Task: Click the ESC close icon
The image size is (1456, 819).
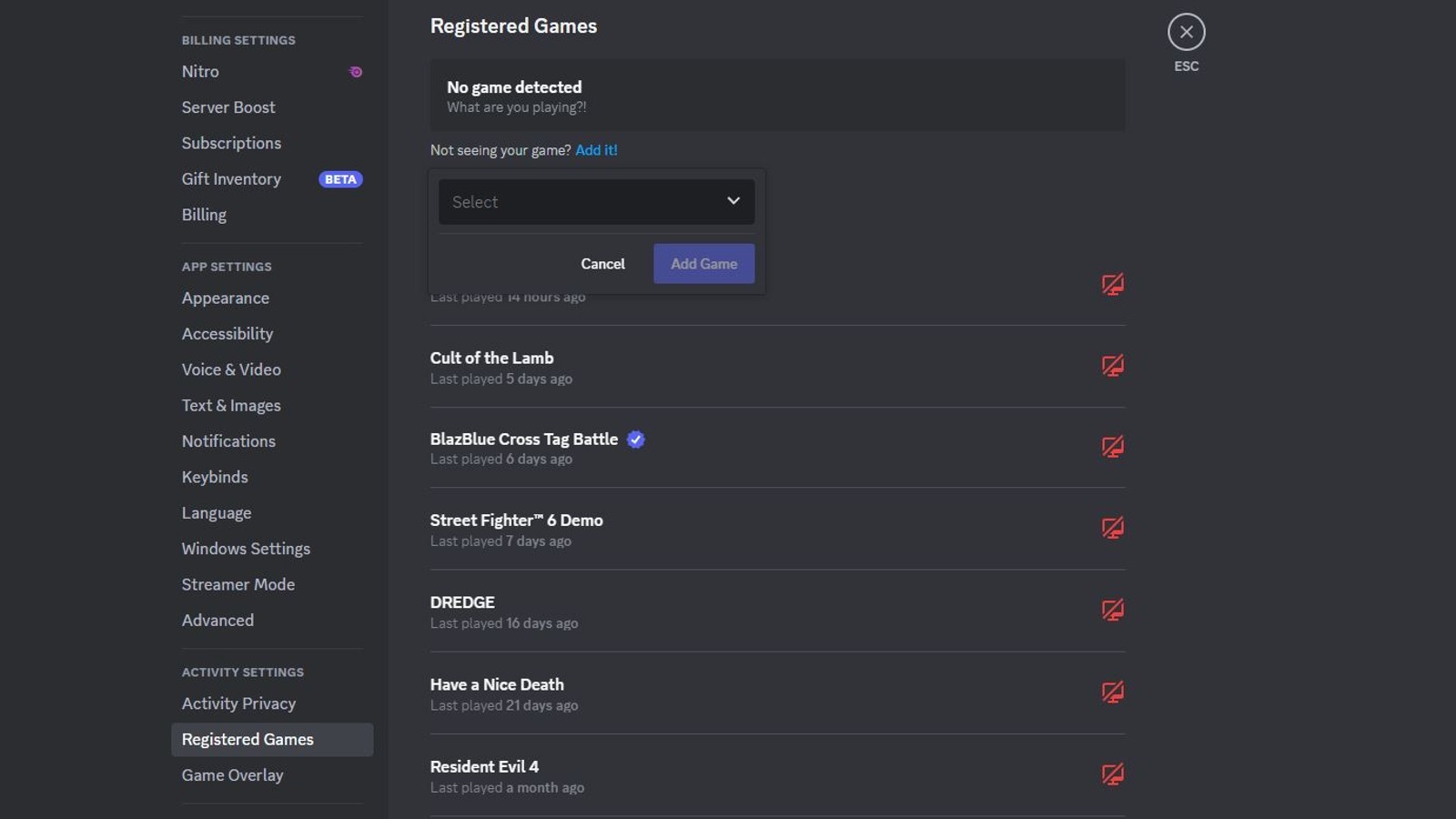Action: point(1186,31)
